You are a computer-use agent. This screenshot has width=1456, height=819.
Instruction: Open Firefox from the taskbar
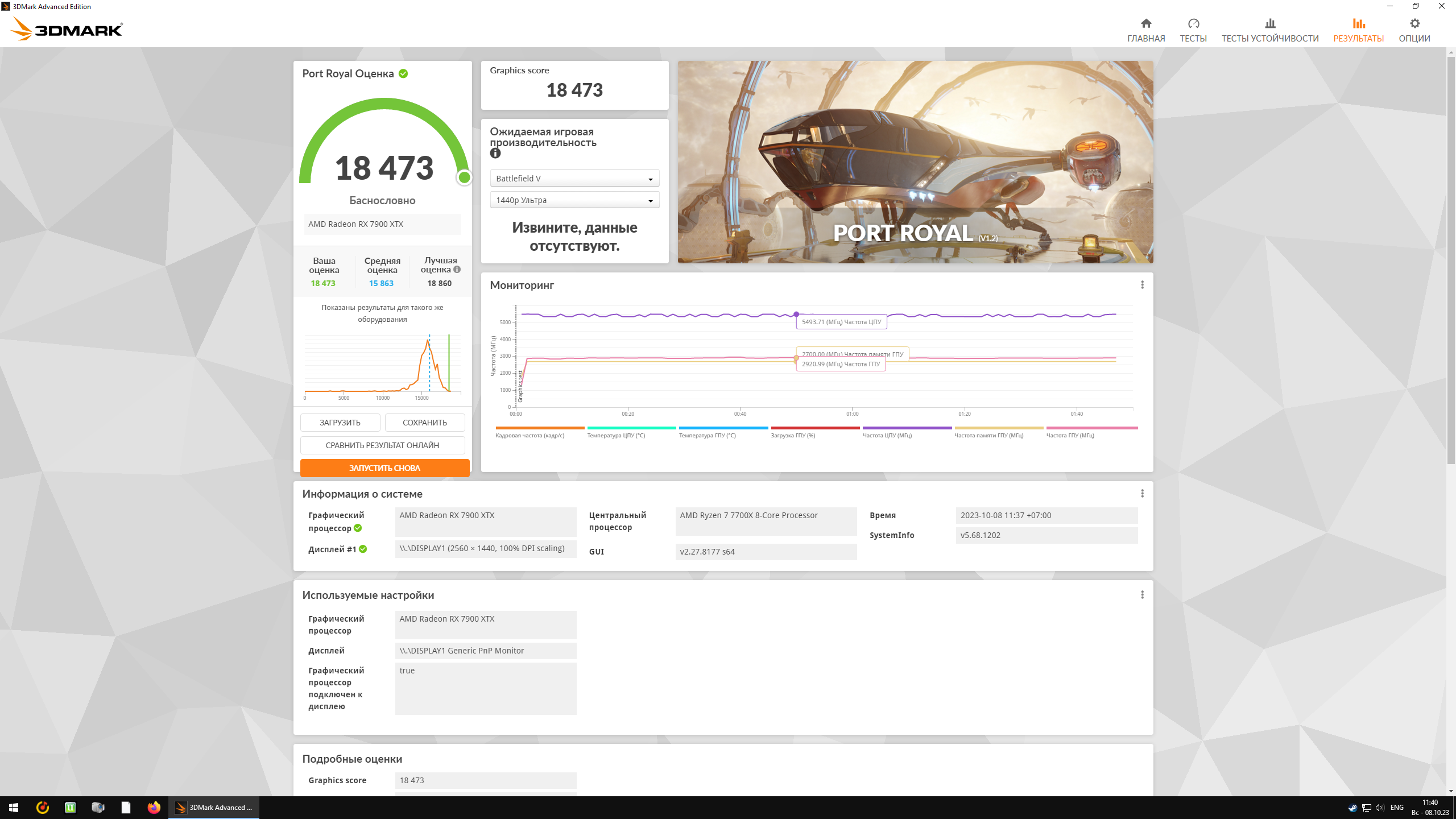(154, 807)
